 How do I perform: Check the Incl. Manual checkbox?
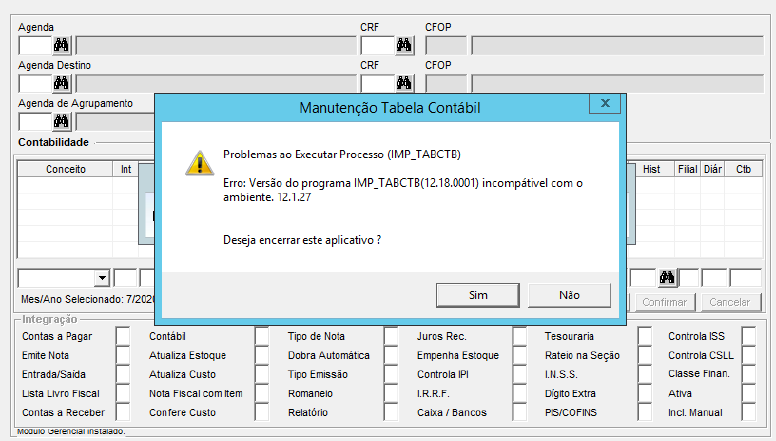click(x=749, y=412)
